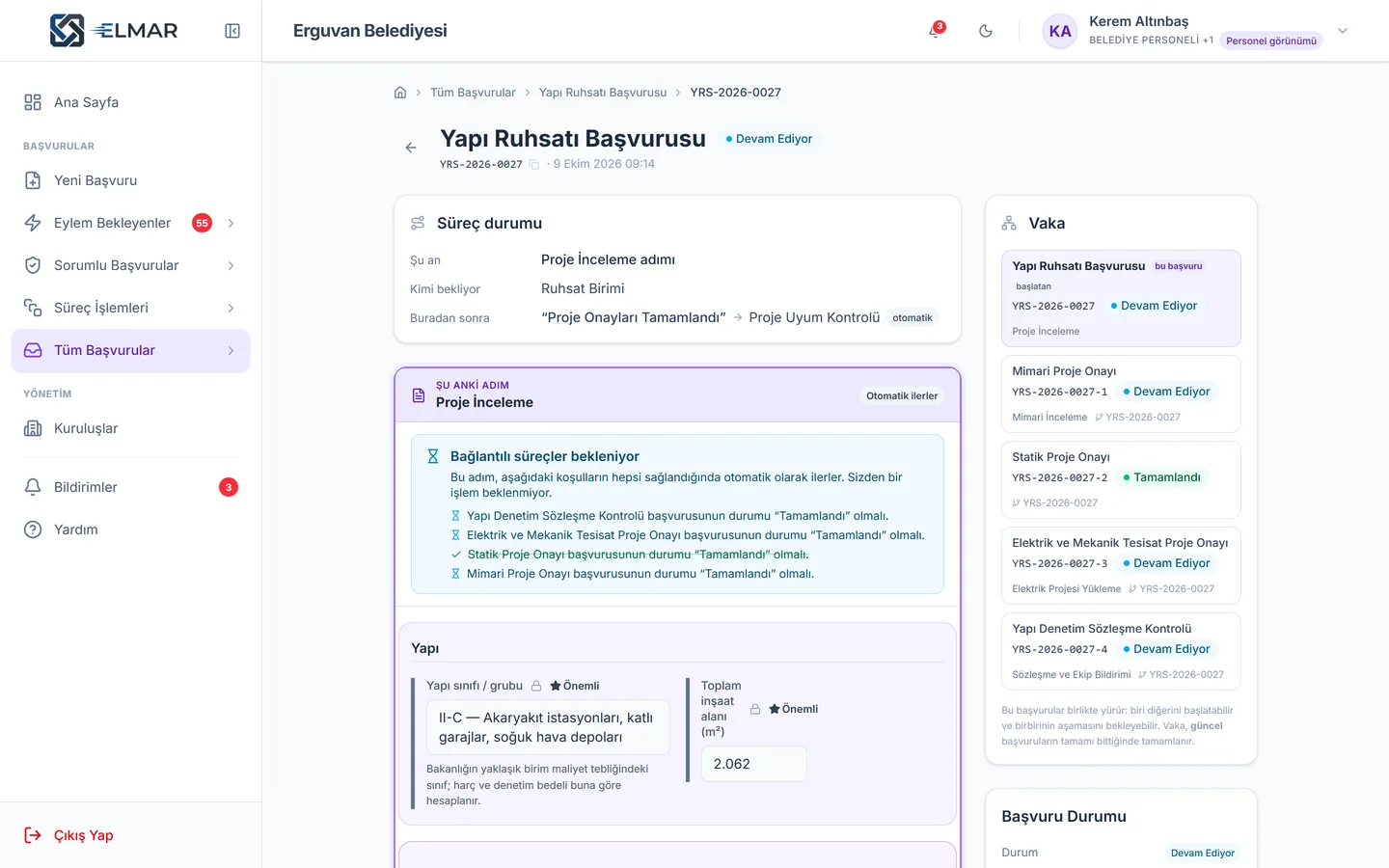This screenshot has width=1389, height=868.
Task: Click the otomatik tag in Süreç durumu
Action: (912, 317)
